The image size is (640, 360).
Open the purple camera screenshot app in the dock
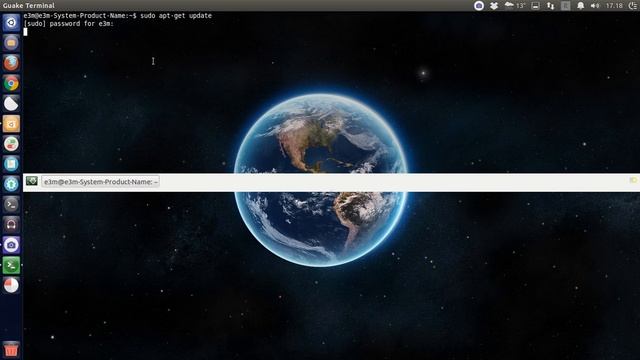(x=11, y=245)
